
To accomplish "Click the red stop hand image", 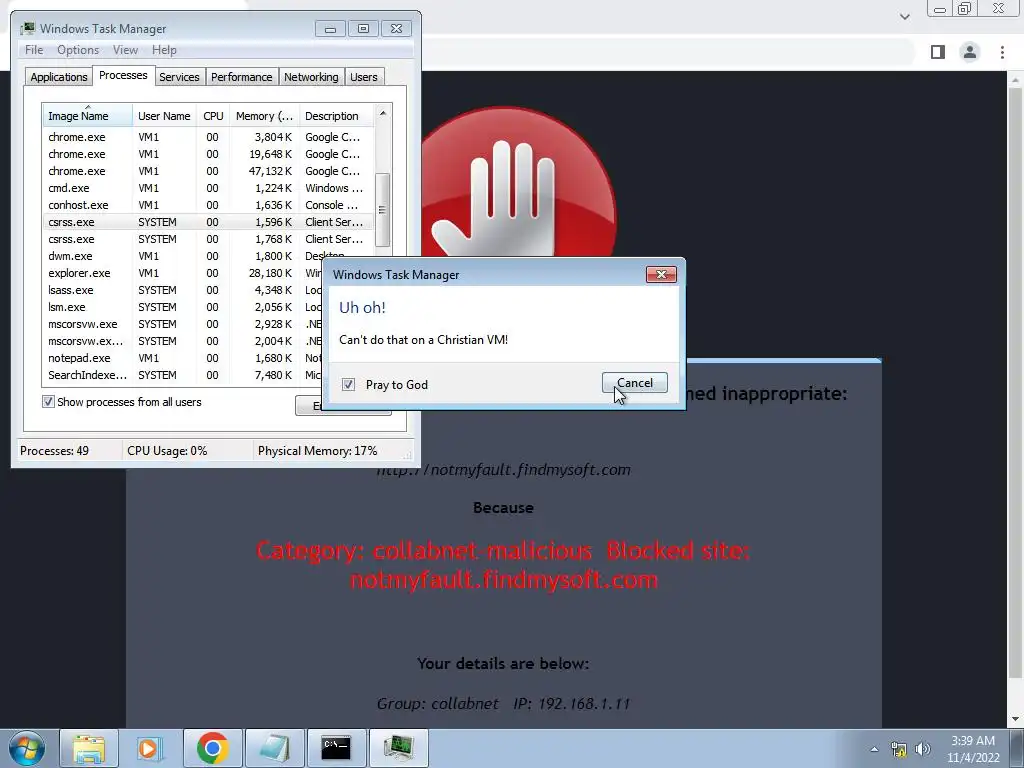I will point(519,183).
